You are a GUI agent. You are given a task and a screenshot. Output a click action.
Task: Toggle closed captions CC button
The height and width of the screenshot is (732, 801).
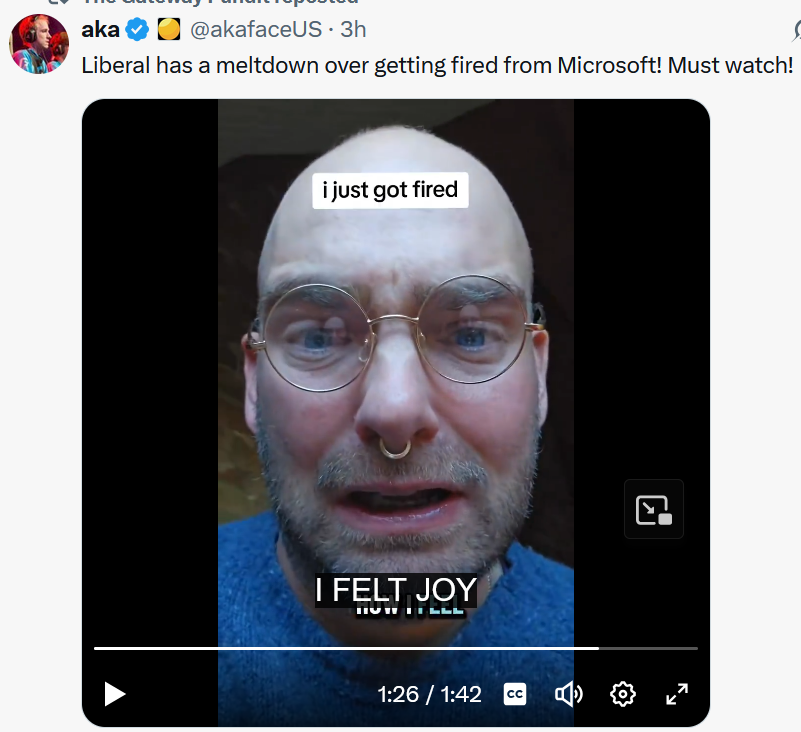(515, 693)
